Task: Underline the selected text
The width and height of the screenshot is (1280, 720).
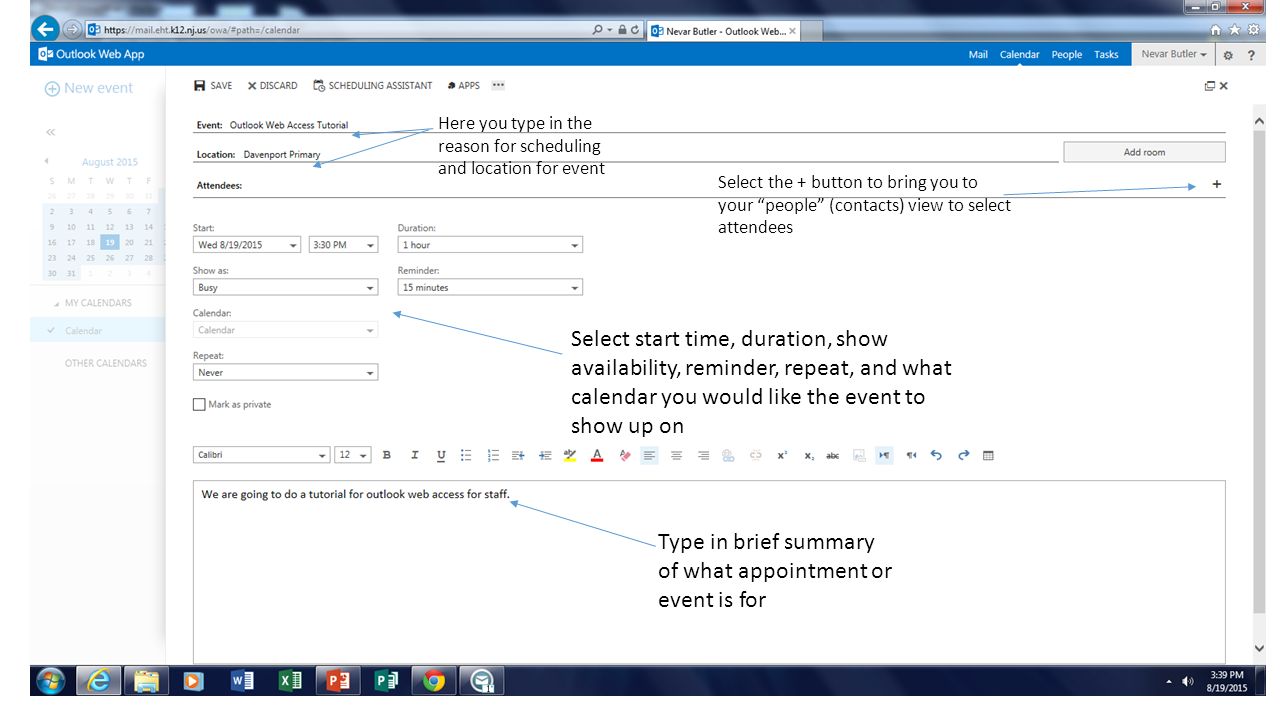Action: 441,455
